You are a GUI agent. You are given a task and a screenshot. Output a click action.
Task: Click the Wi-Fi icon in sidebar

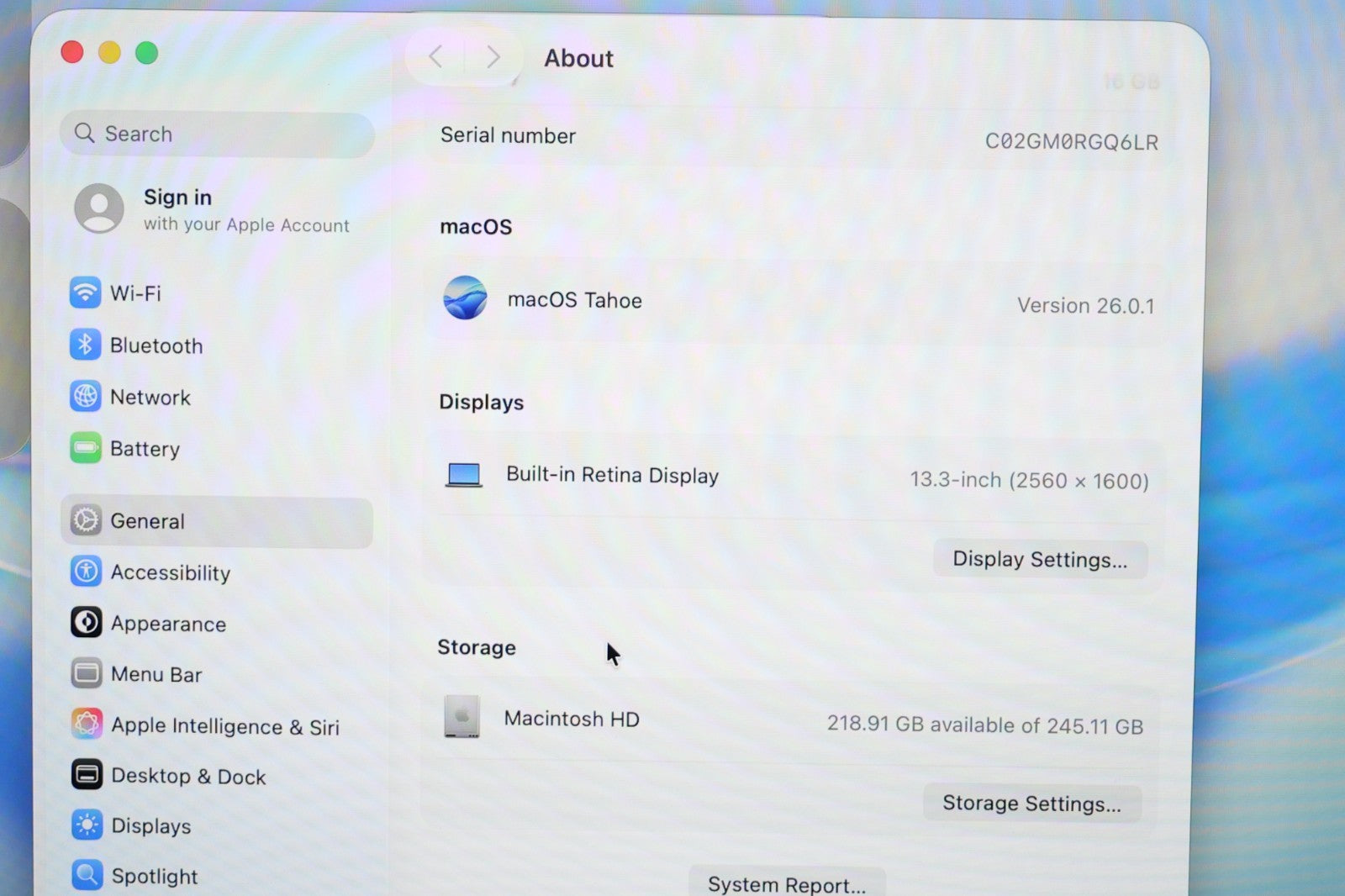pyautogui.click(x=85, y=293)
